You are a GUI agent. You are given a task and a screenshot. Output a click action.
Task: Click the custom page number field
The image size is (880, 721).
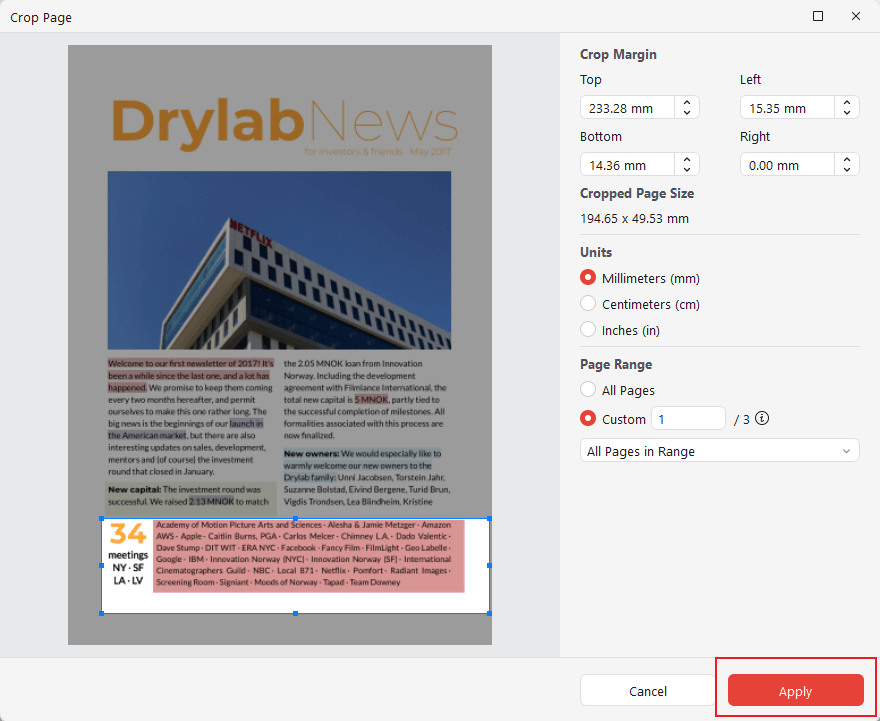coord(688,419)
